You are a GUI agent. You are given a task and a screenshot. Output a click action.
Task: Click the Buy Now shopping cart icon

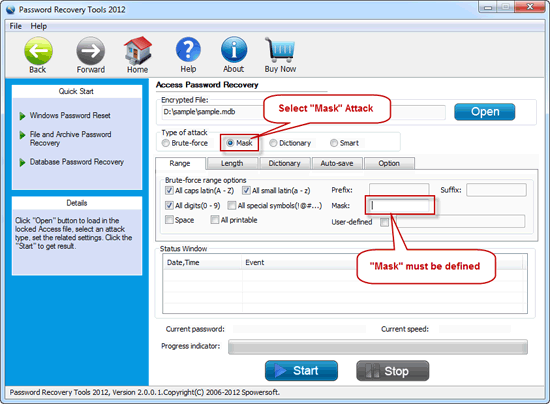click(280, 50)
